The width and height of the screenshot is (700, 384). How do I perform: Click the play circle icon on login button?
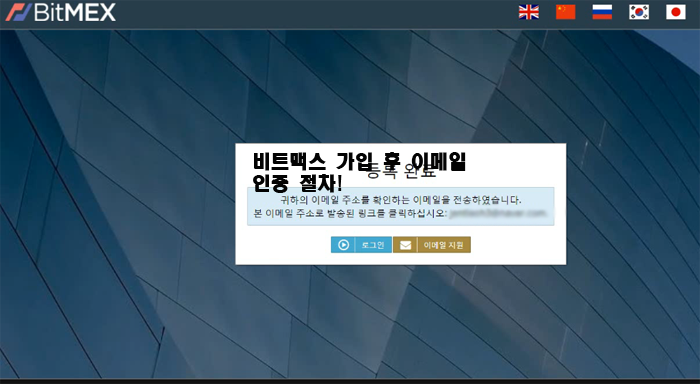[x=343, y=245]
